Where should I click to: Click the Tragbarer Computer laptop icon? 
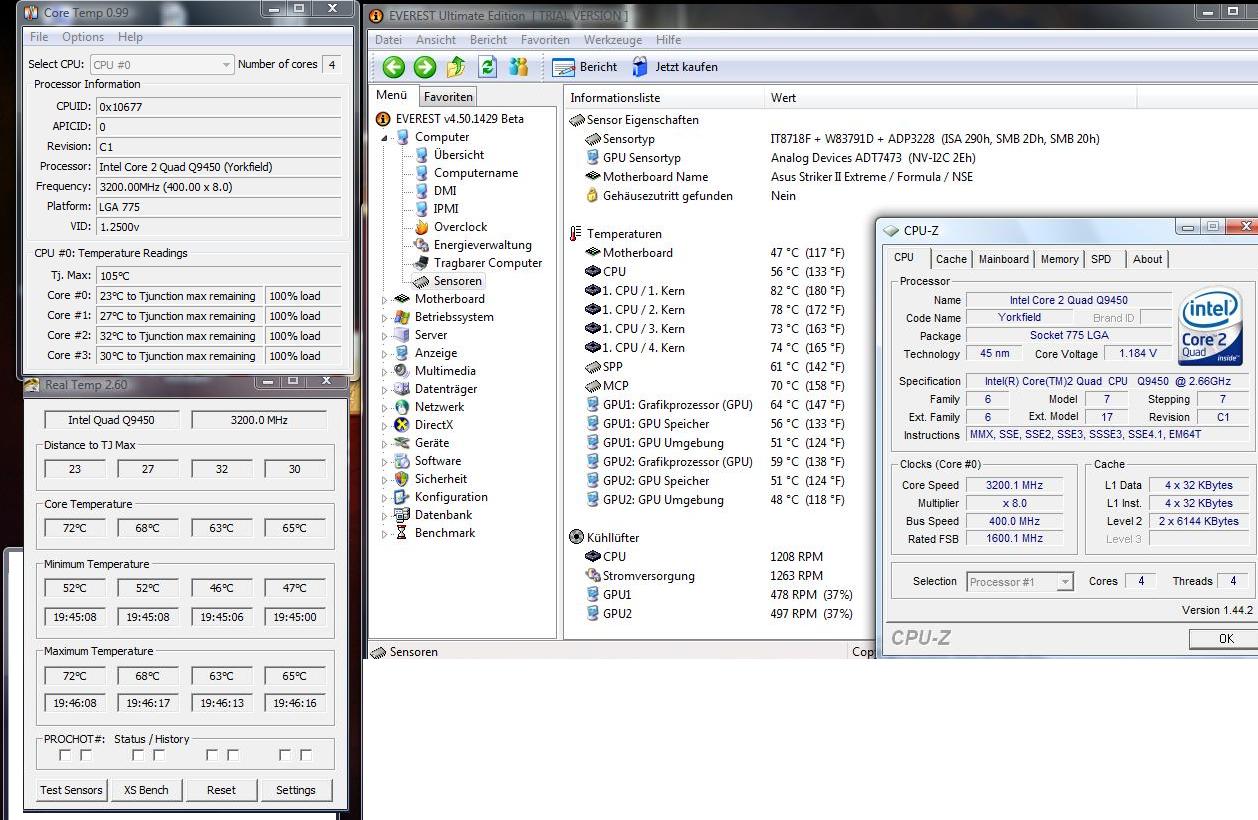tap(422, 263)
